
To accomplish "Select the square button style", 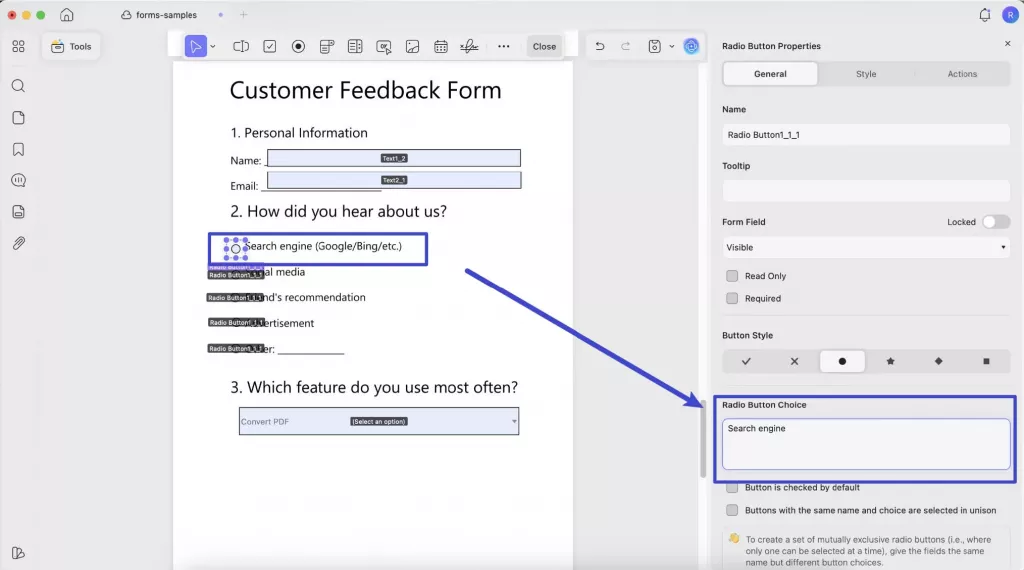I will [x=986, y=361].
